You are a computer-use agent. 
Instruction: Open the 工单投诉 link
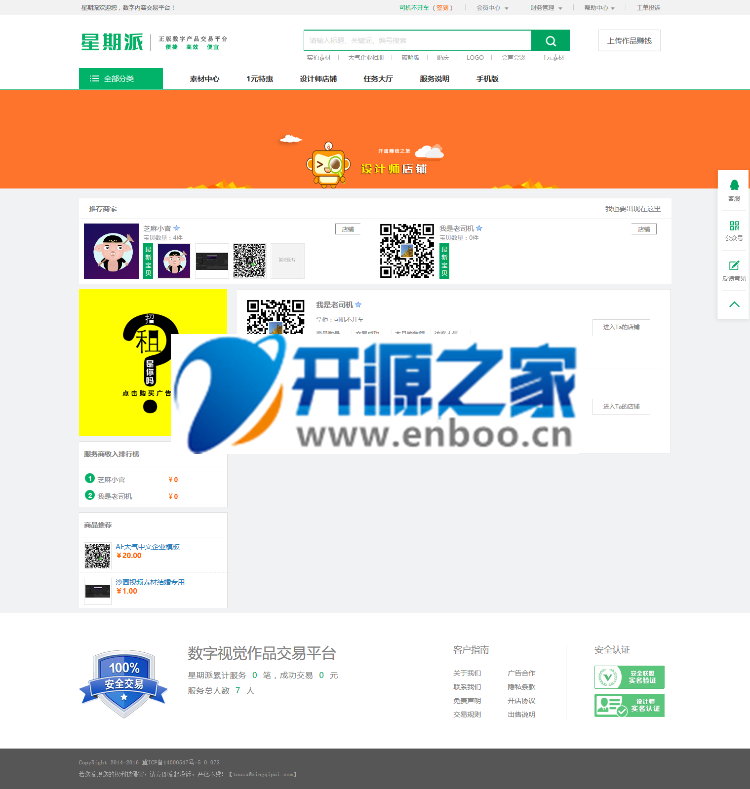(x=648, y=8)
